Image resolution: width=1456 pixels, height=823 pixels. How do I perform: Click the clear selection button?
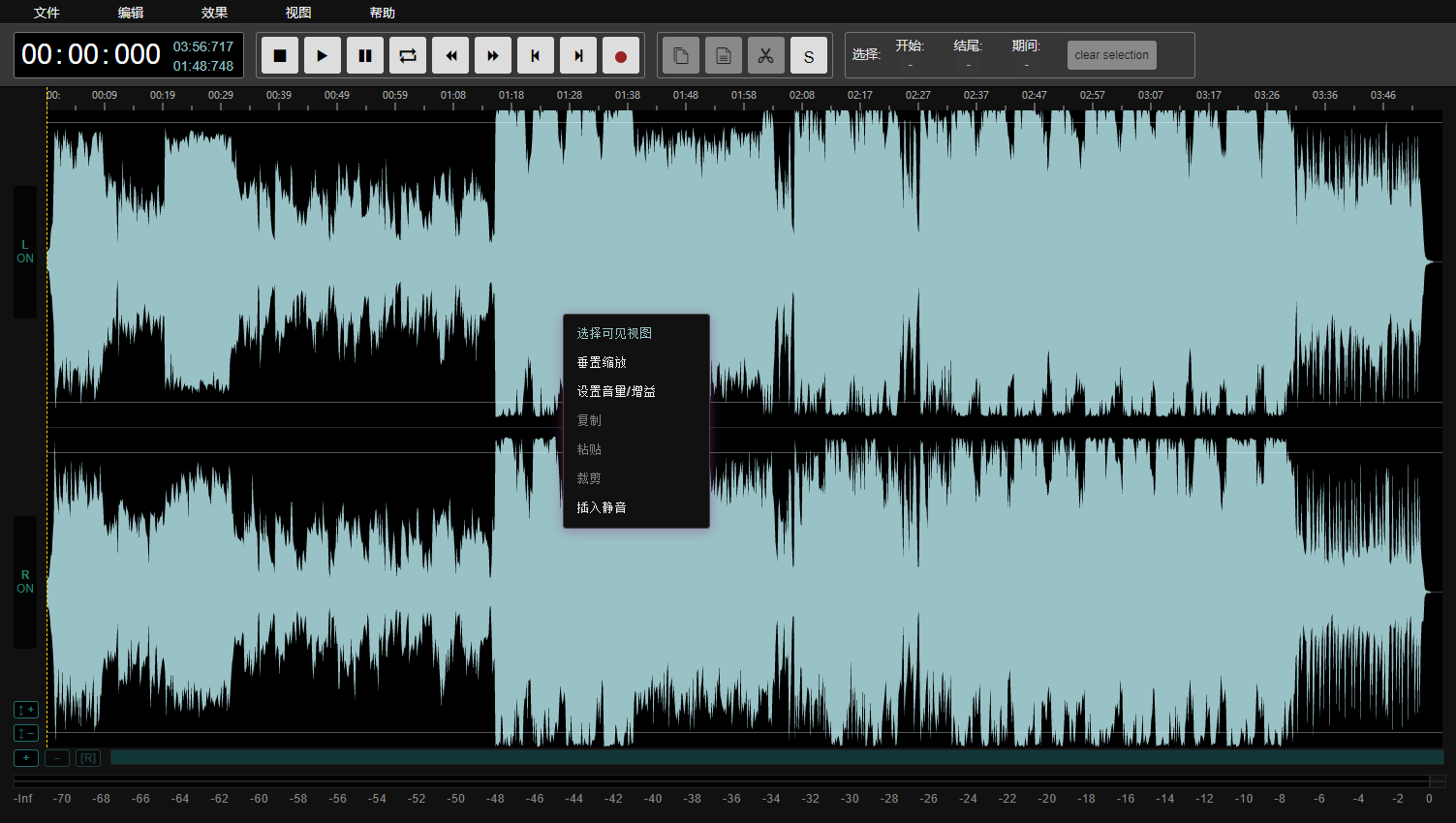[1111, 55]
